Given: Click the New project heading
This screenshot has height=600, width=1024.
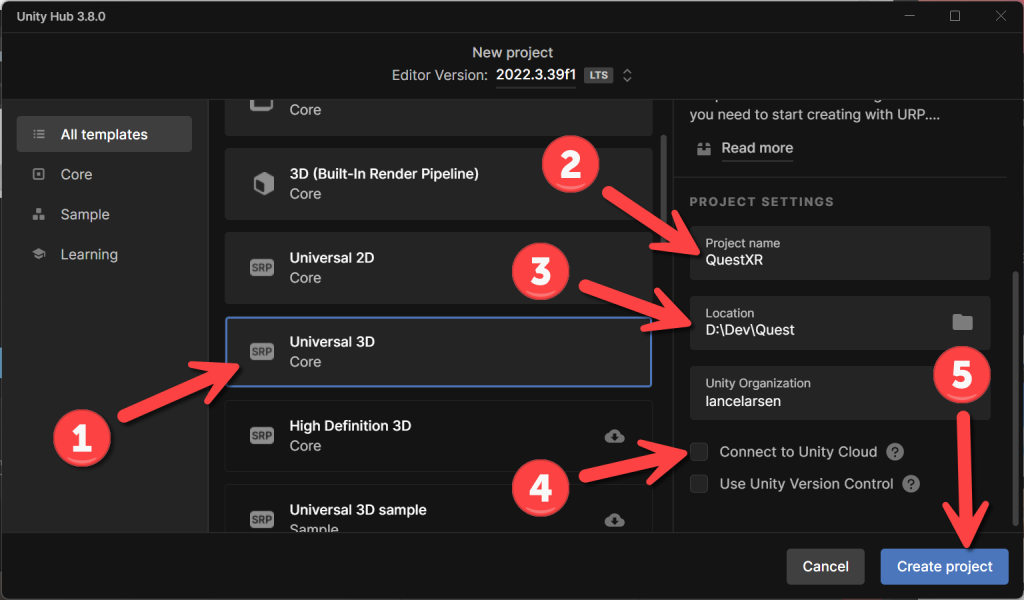Looking at the screenshot, I should [513, 52].
